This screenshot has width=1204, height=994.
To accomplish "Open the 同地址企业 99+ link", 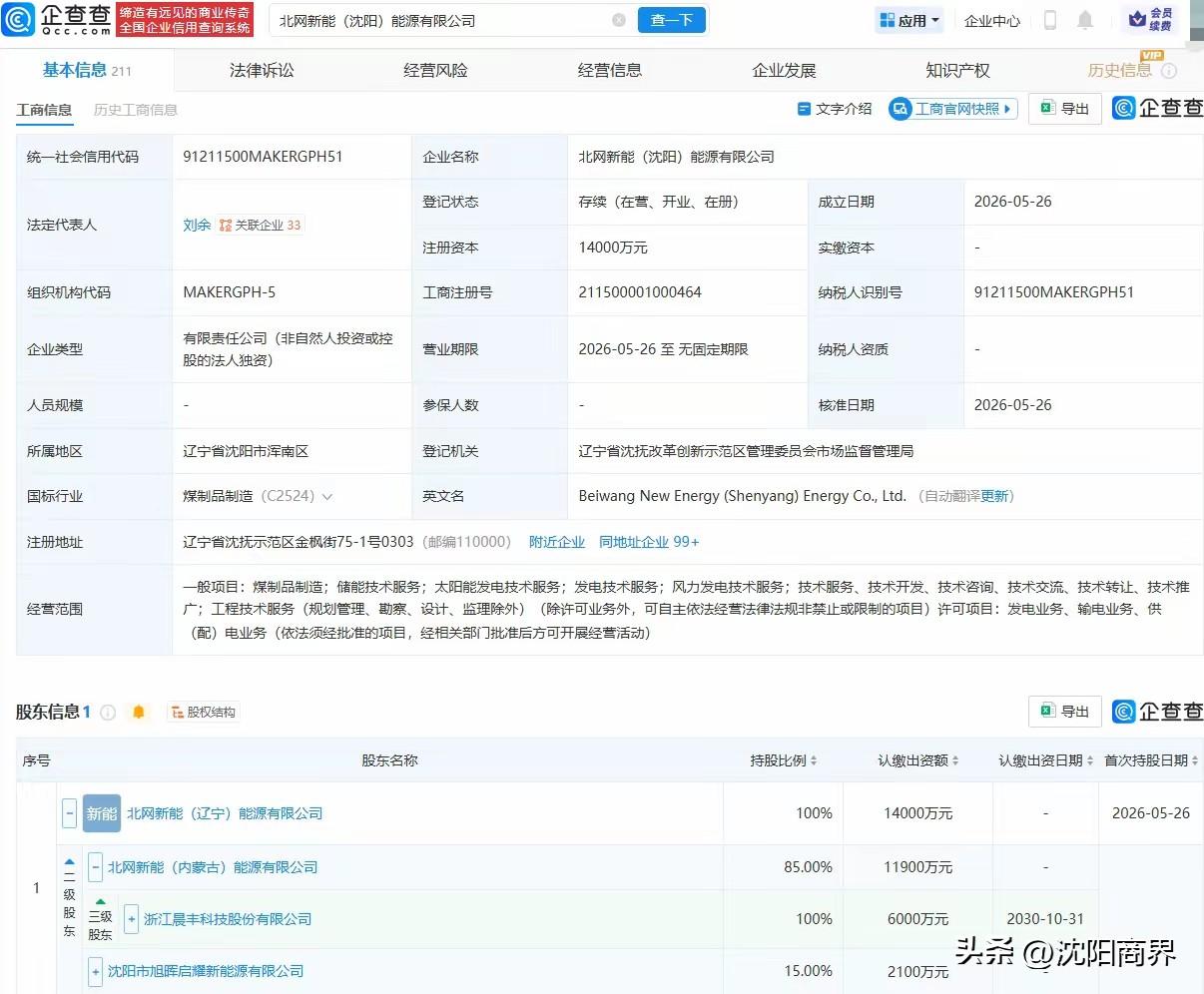I will click(x=649, y=542).
